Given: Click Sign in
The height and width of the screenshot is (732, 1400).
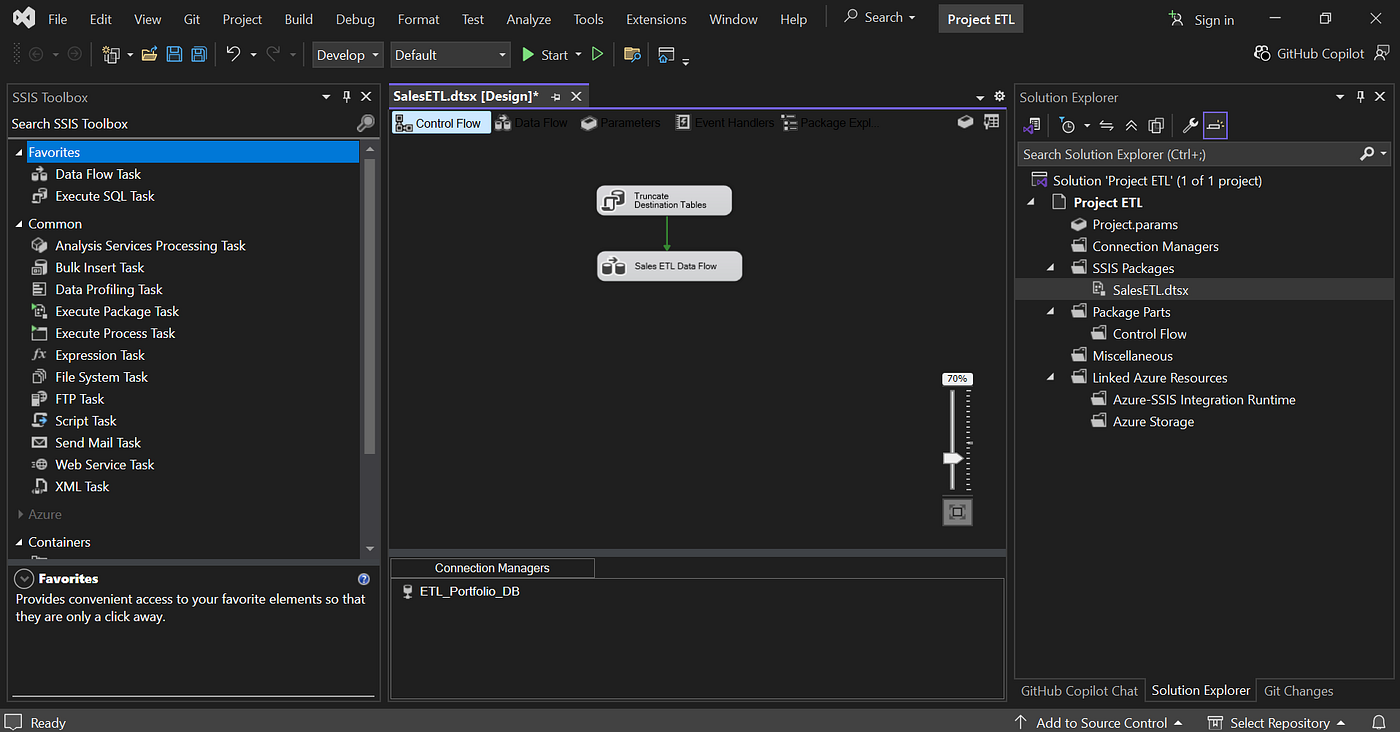Looking at the screenshot, I should (x=1202, y=19).
